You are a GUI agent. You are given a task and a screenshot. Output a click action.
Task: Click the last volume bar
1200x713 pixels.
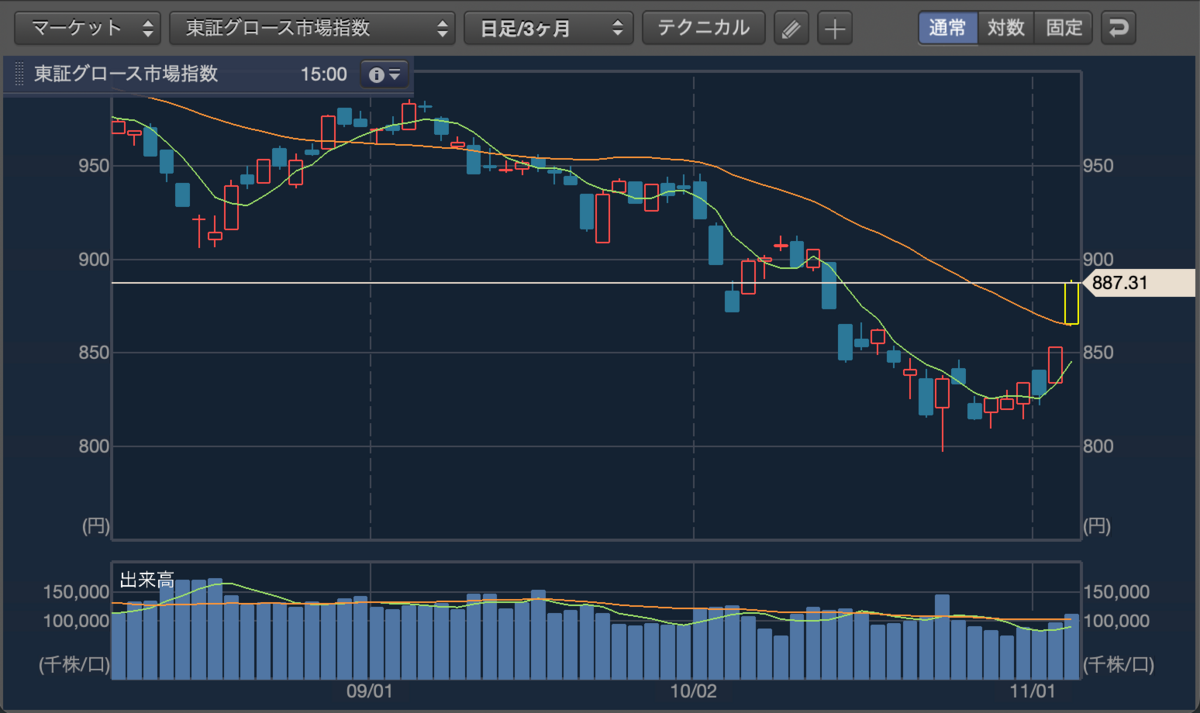1071,646
